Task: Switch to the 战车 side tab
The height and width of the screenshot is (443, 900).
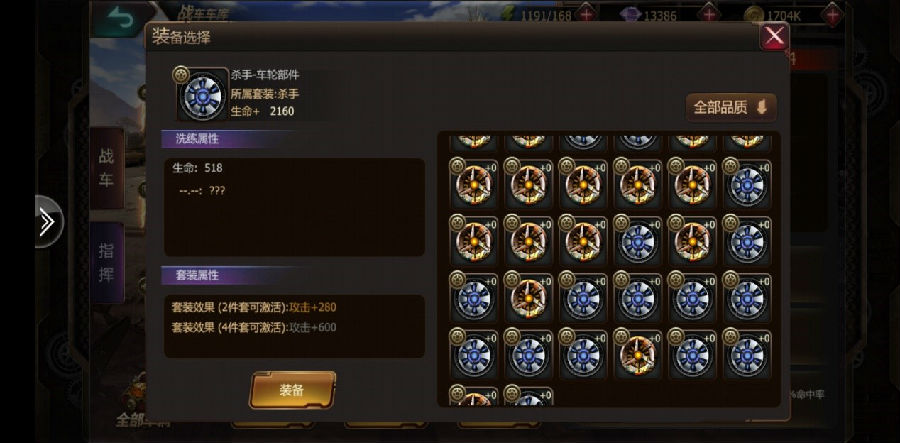Action: click(107, 168)
